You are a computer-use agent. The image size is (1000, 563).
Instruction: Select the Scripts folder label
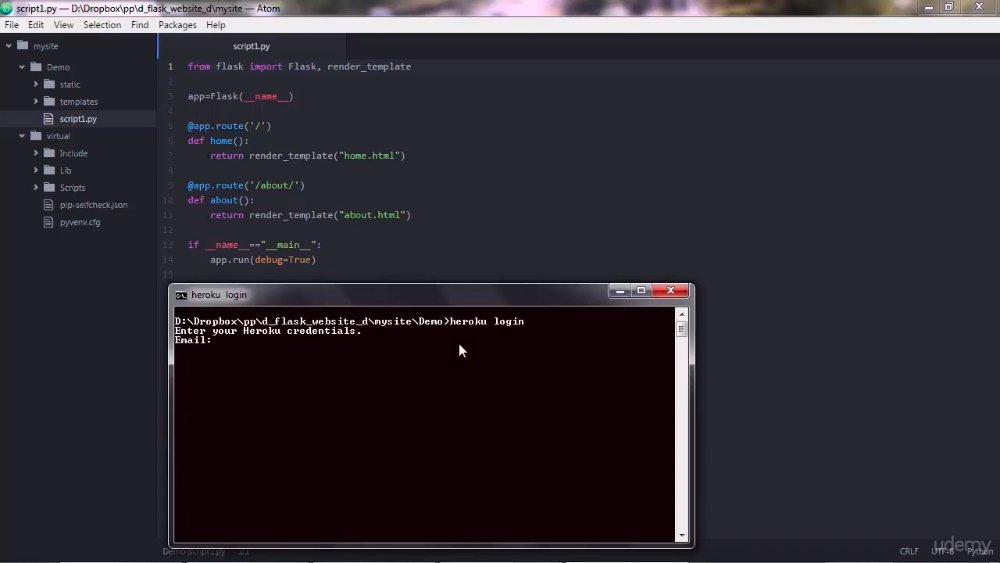pos(72,187)
